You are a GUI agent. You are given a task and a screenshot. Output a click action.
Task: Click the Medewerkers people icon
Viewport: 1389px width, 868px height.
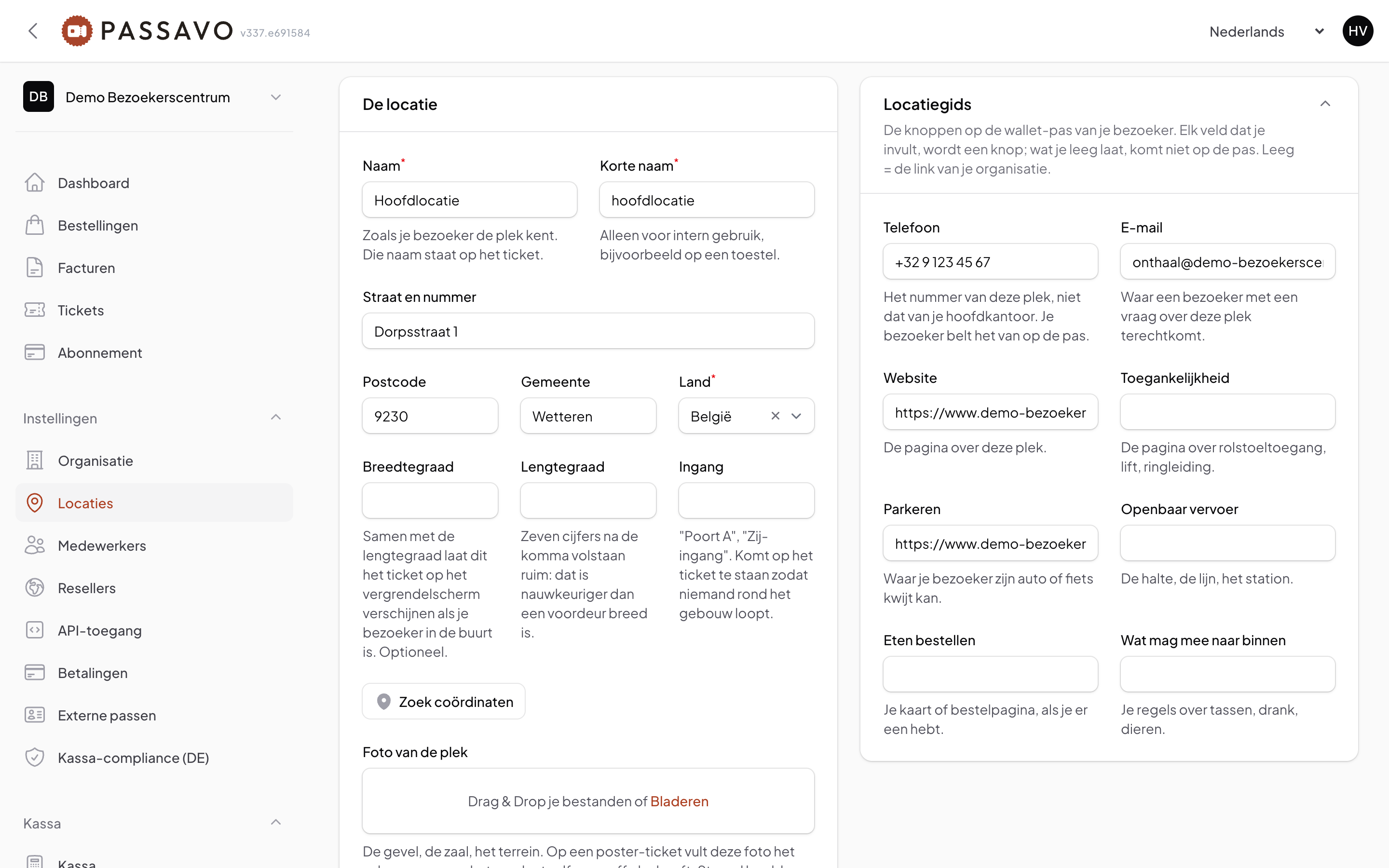point(34,545)
